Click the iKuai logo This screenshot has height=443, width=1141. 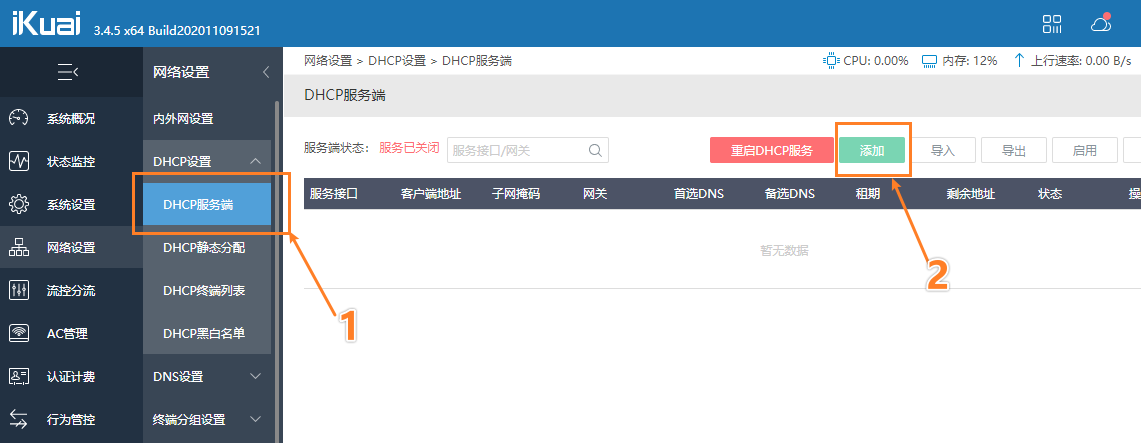46,23
